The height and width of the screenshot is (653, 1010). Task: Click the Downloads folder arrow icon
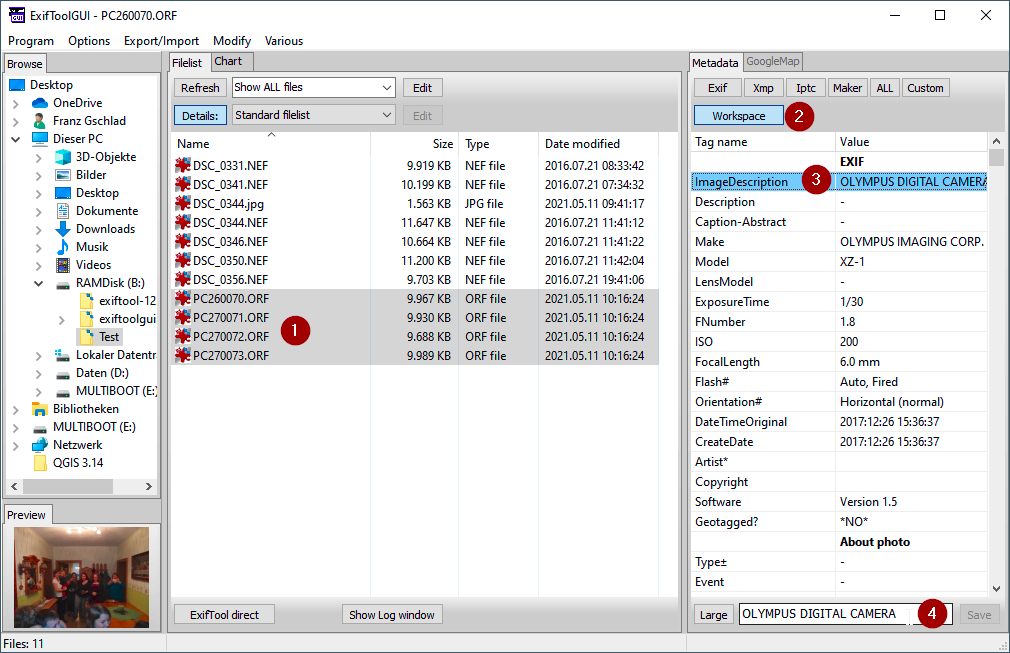(63, 229)
